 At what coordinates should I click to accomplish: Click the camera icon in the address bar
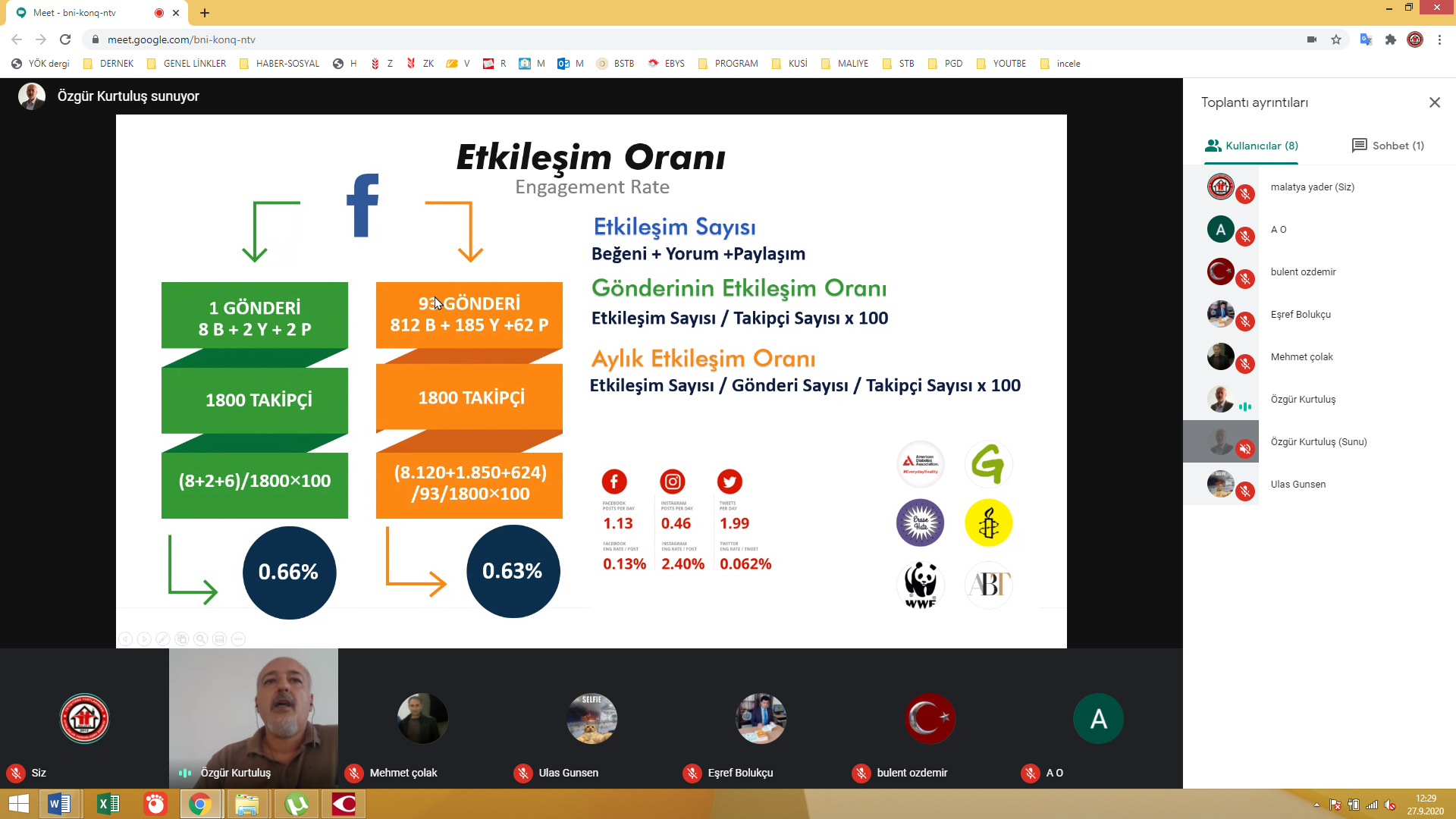click(1312, 39)
